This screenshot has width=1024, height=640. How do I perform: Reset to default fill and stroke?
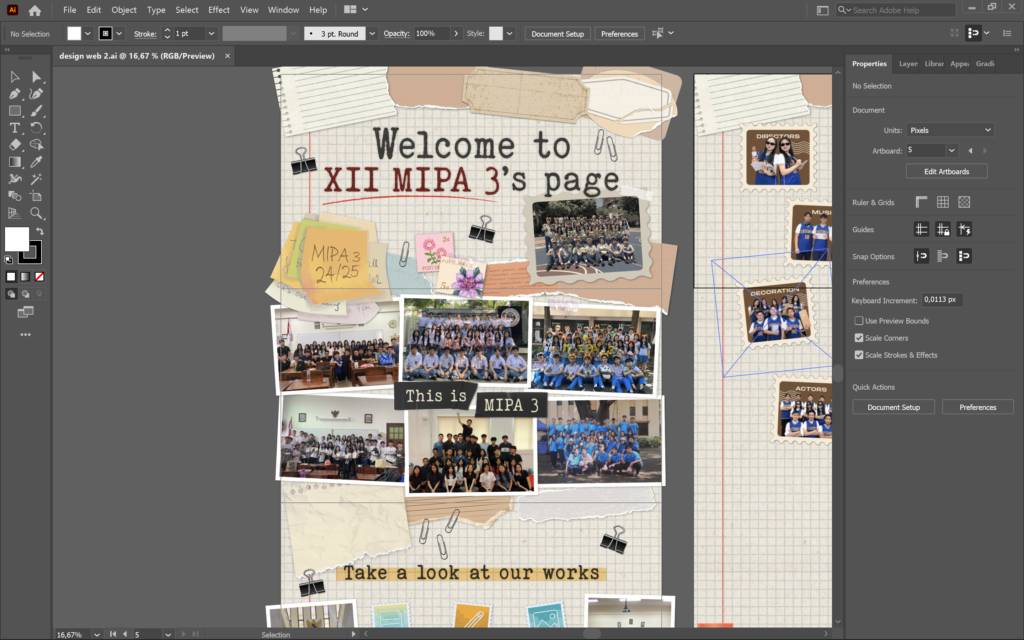pos(8,260)
